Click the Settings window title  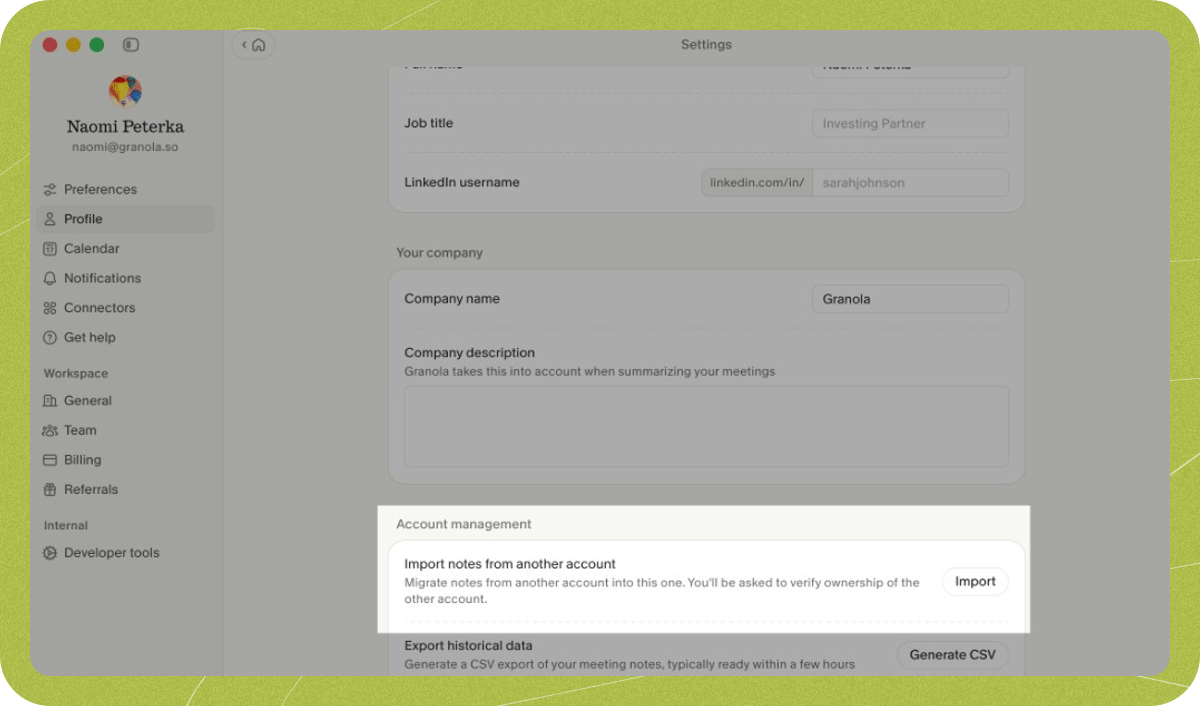pyautogui.click(x=706, y=45)
